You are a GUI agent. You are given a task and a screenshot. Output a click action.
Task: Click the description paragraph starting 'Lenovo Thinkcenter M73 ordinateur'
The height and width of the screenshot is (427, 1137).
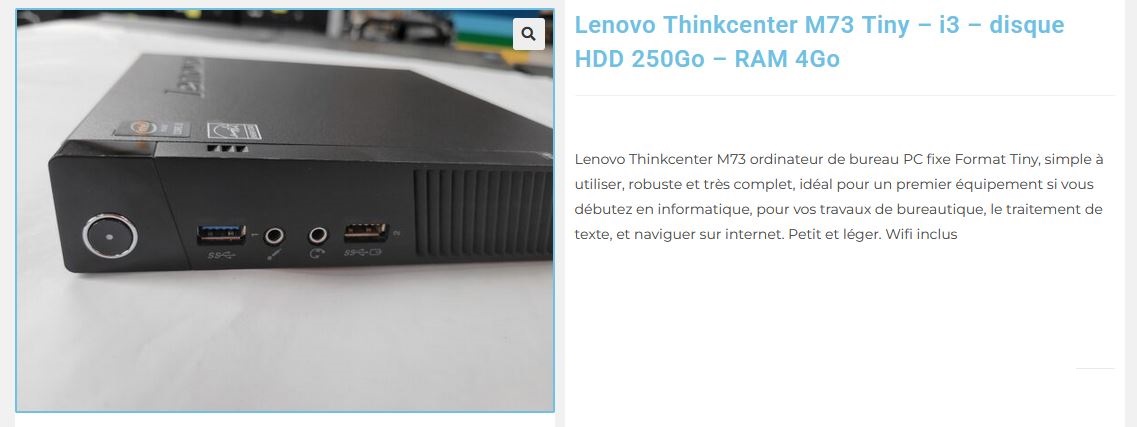click(839, 196)
